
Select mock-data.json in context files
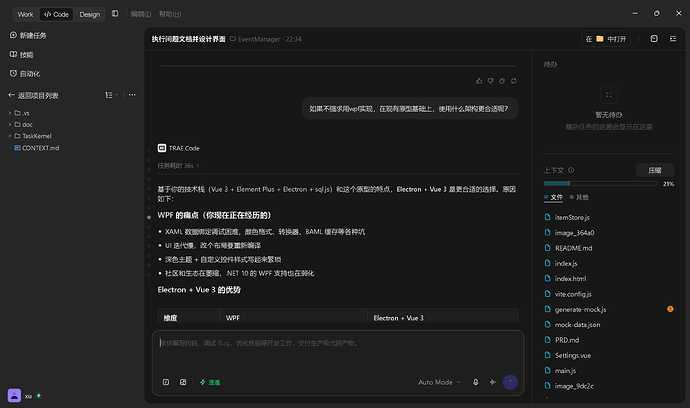click(x=577, y=324)
